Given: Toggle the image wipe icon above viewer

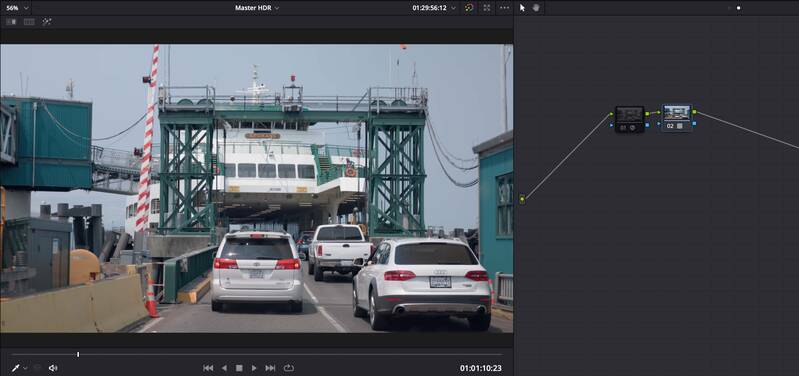Looking at the screenshot, I should coord(11,22).
